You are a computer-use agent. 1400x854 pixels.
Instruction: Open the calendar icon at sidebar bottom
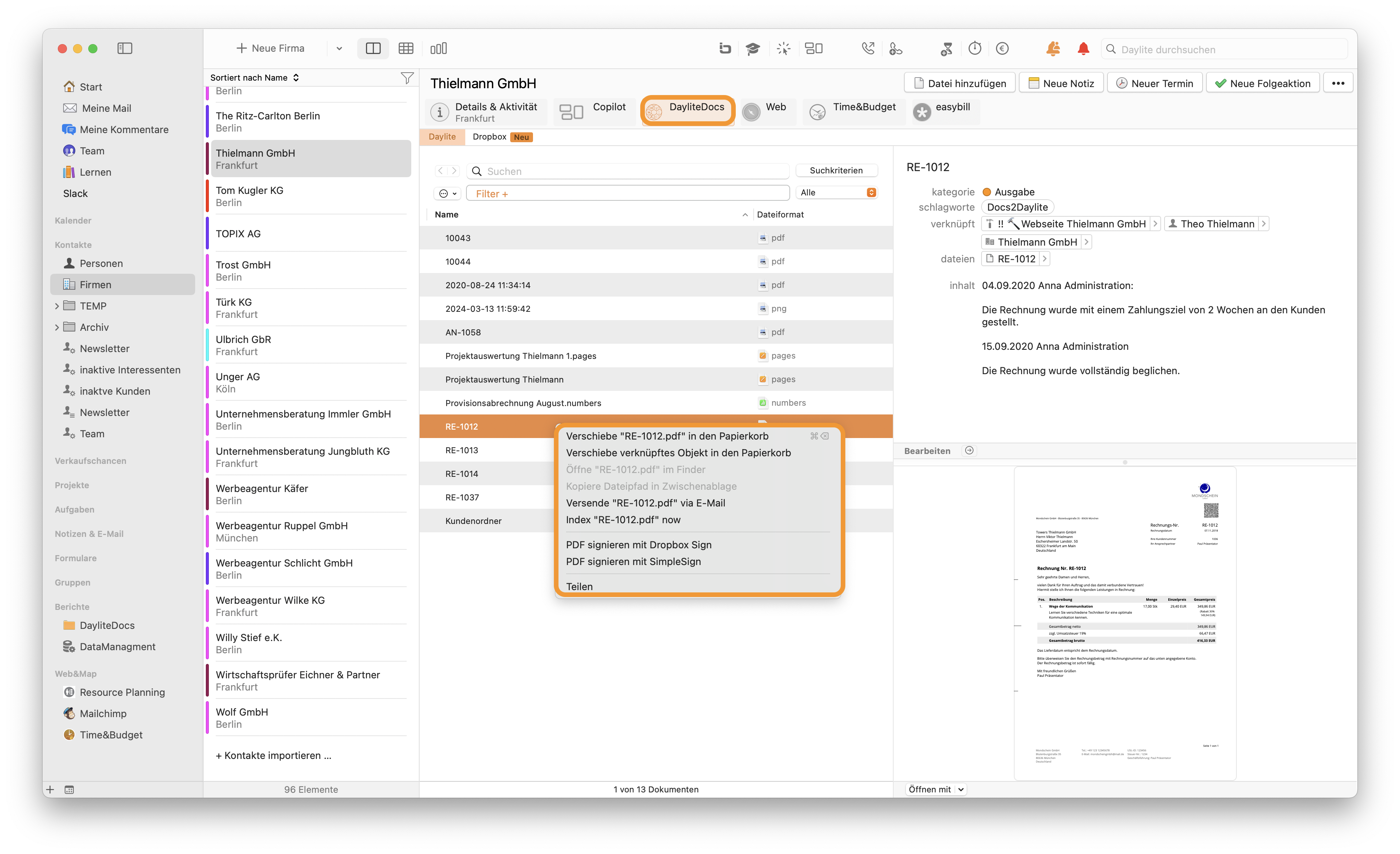click(69, 789)
